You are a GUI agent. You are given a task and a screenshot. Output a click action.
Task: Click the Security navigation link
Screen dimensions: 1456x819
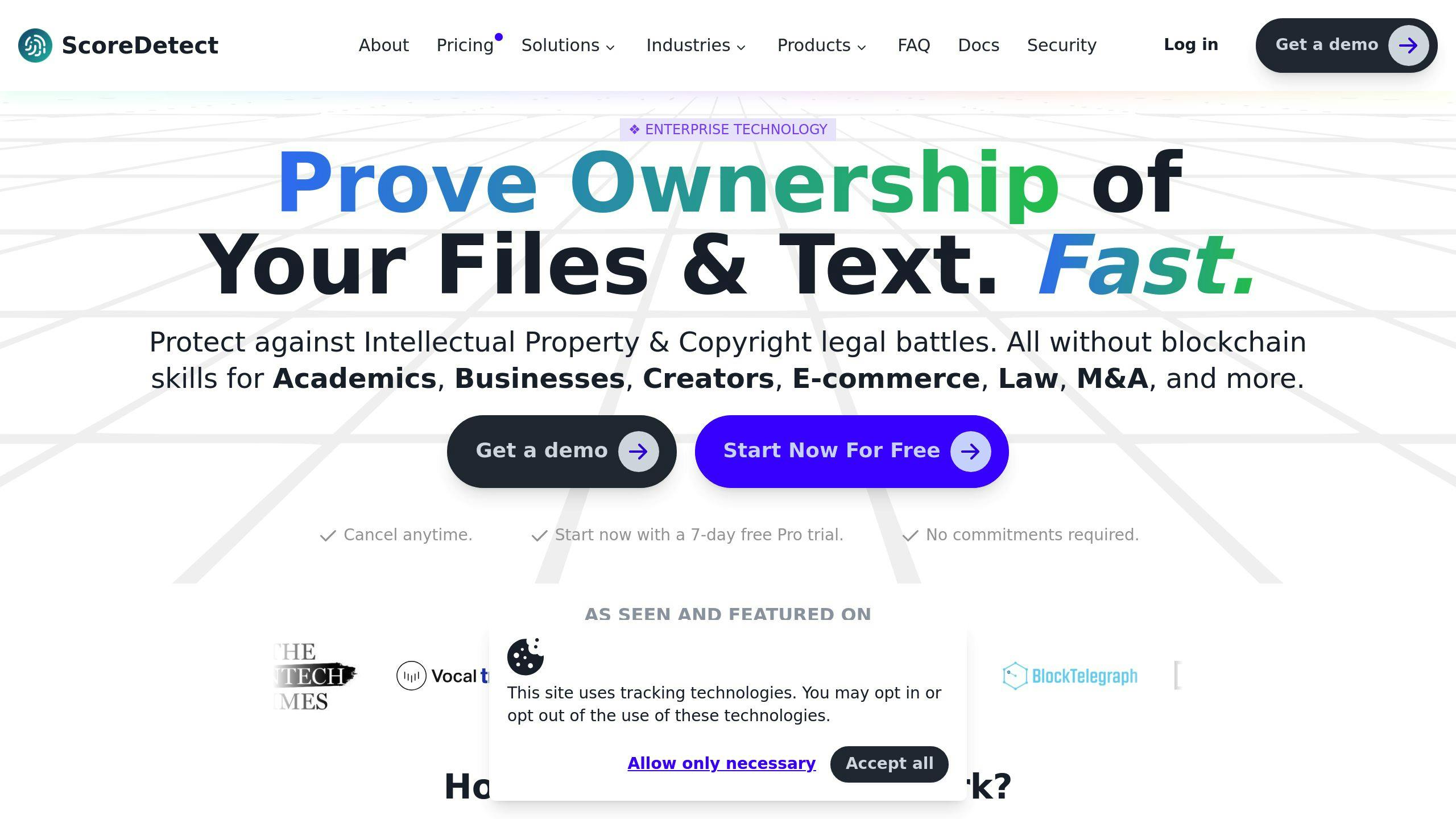pyautogui.click(x=1062, y=45)
